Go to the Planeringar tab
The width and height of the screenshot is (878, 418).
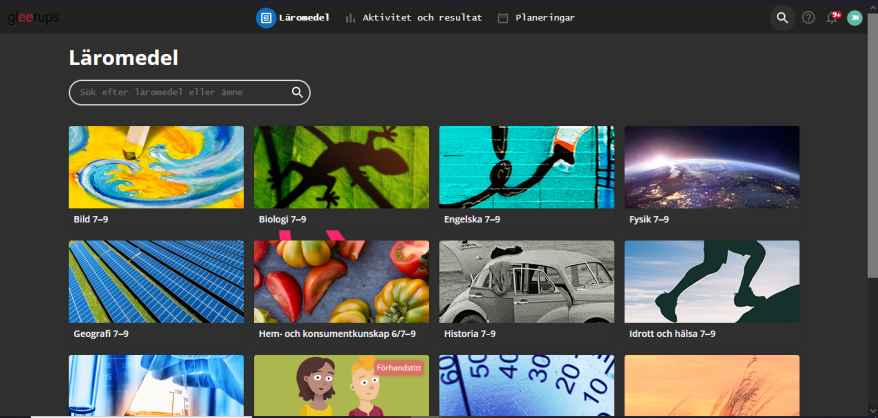point(545,17)
